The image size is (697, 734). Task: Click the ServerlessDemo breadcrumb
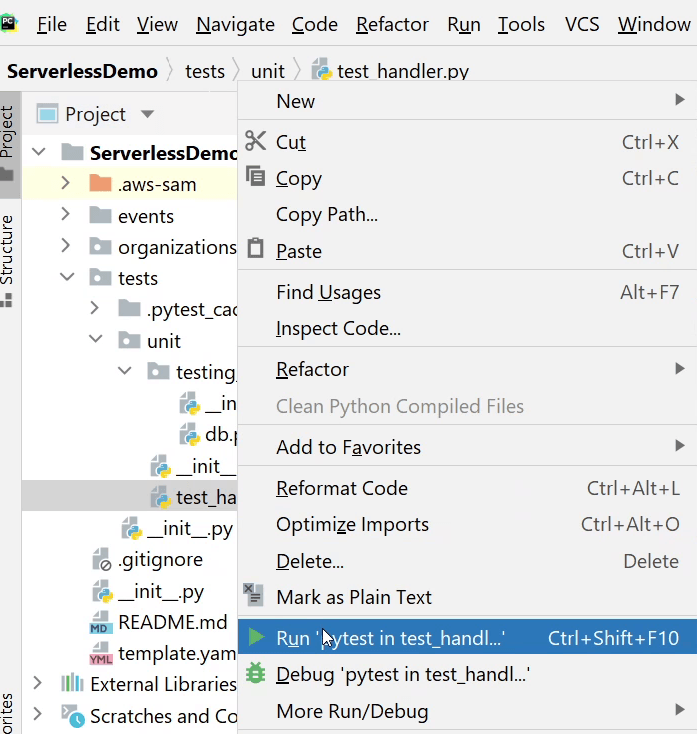(82, 71)
